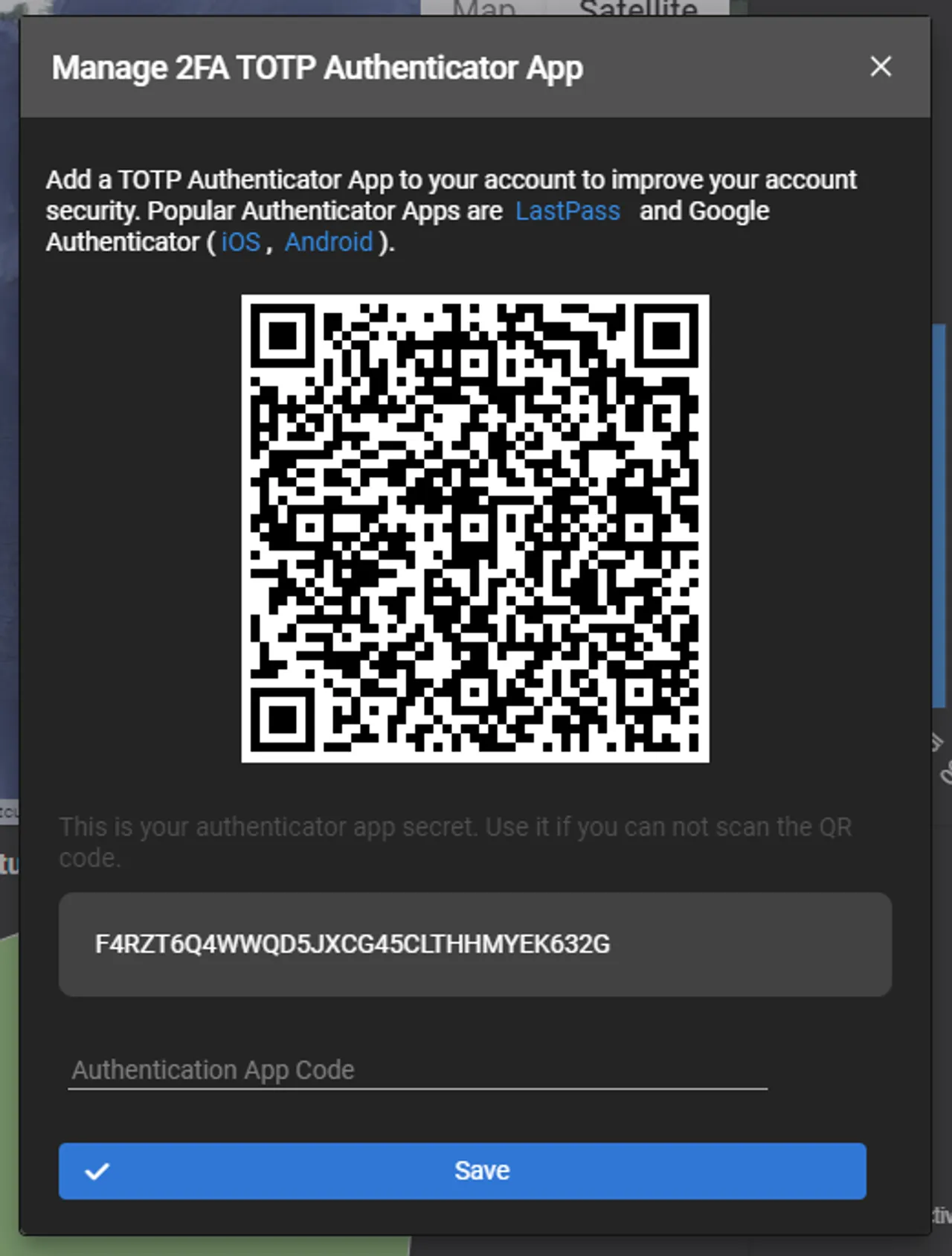Click the blue scrollbar on right edge
Image resolution: width=952 pixels, height=1256 pixels.
[x=939, y=515]
